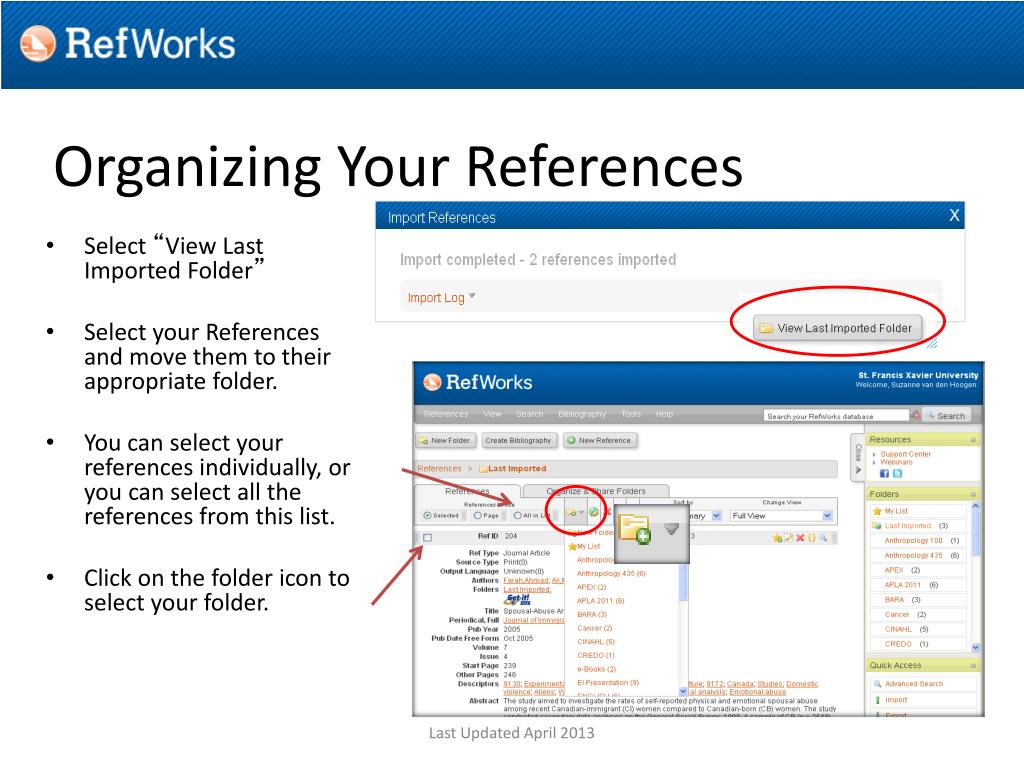Open the View menu
1024x768 pixels.
(x=492, y=414)
